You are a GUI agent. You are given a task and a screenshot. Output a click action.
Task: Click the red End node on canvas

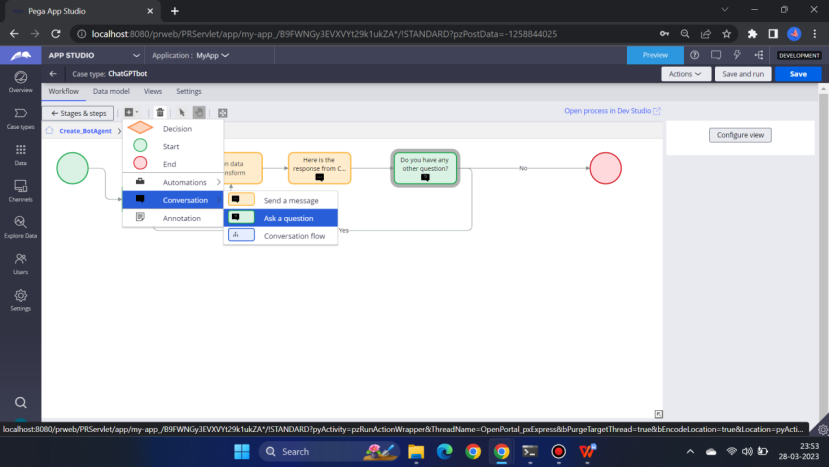[x=606, y=168]
